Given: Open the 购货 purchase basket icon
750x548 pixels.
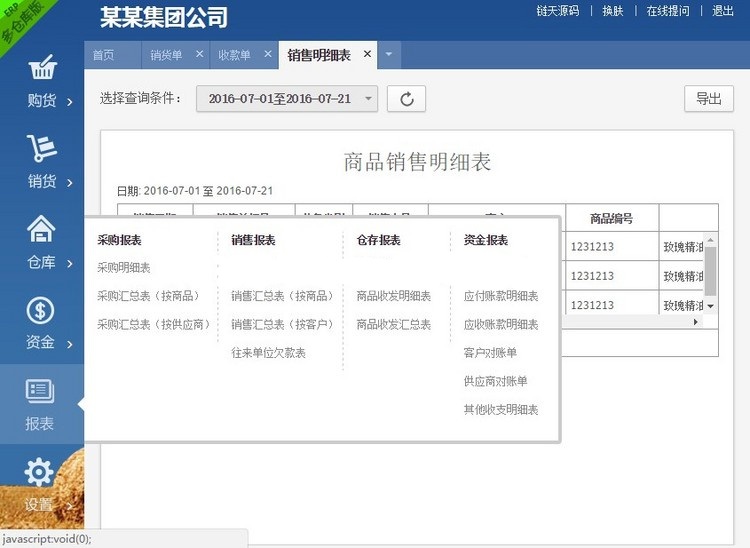Looking at the screenshot, I should [42, 67].
